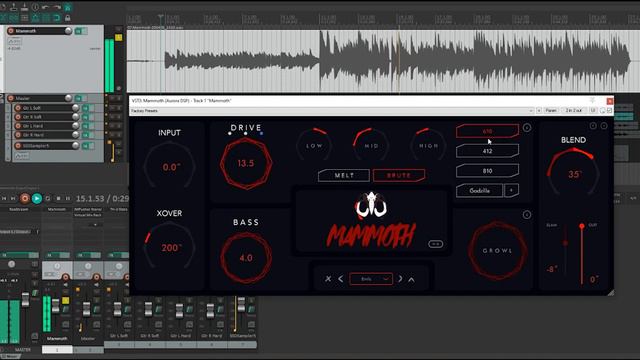Click the plus button next to Godzilla
The width and height of the screenshot is (640, 360).
point(512,191)
